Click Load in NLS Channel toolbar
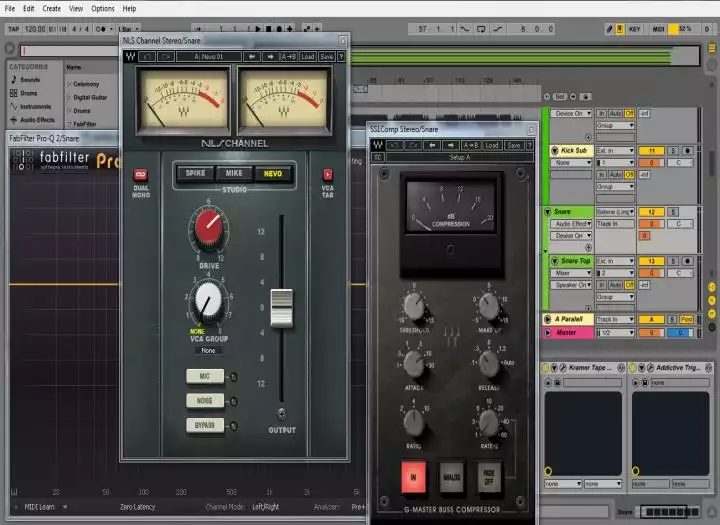This screenshot has width=720, height=525. (x=308, y=56)
